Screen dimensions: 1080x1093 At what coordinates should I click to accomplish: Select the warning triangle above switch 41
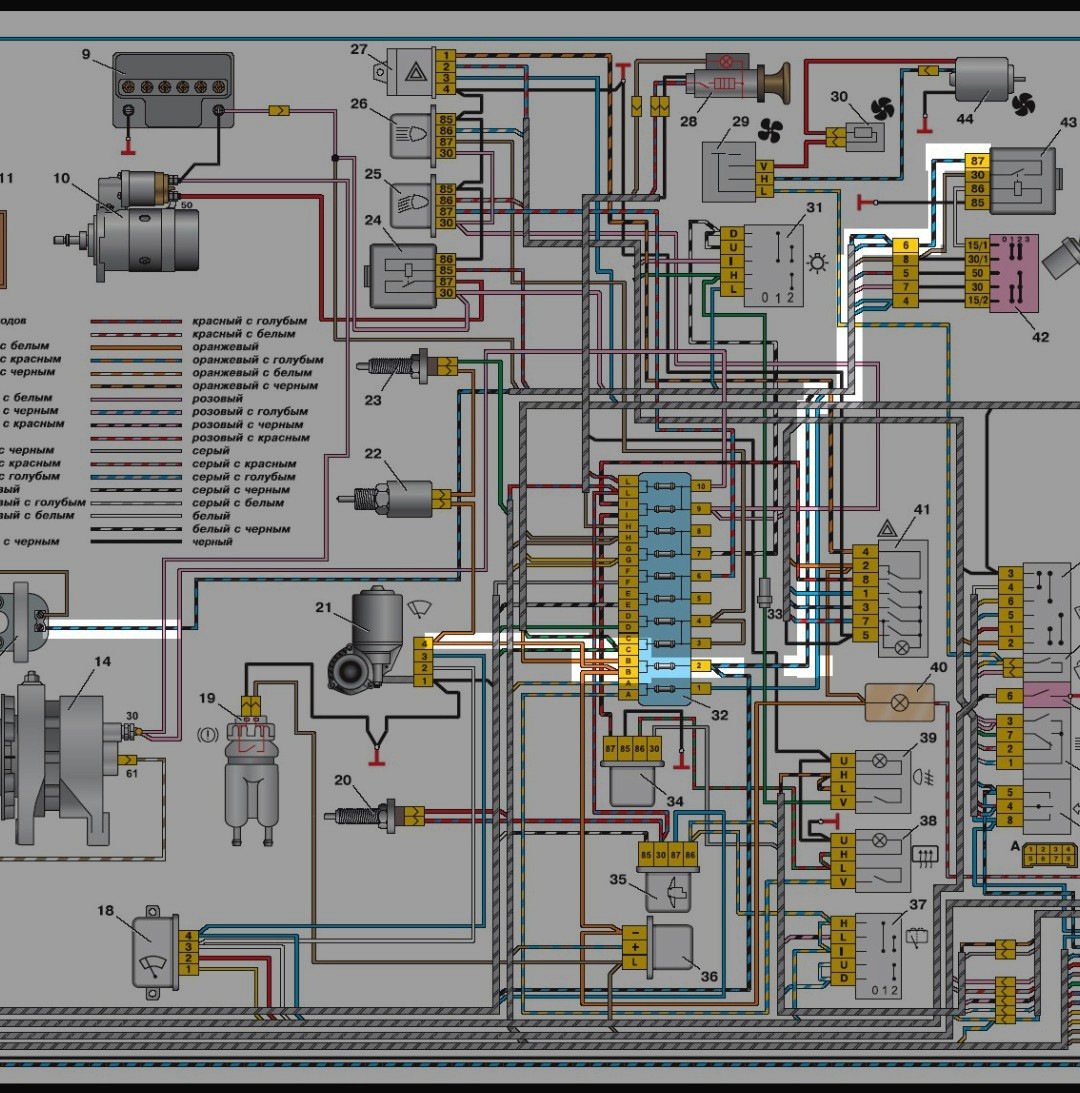point(887,528)
